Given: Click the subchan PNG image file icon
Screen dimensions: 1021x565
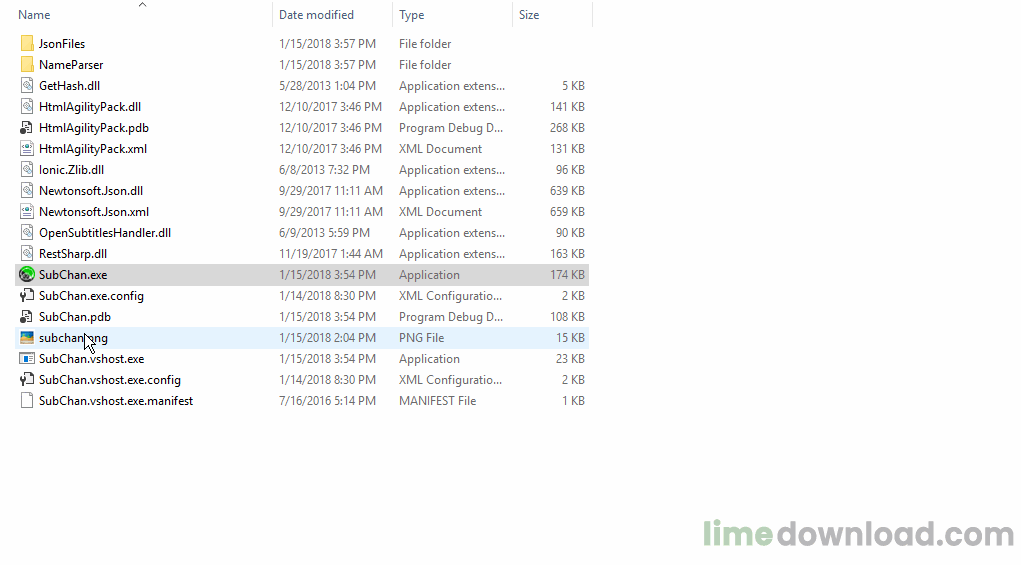Looking at the screenshot, I should coord(27,338).
